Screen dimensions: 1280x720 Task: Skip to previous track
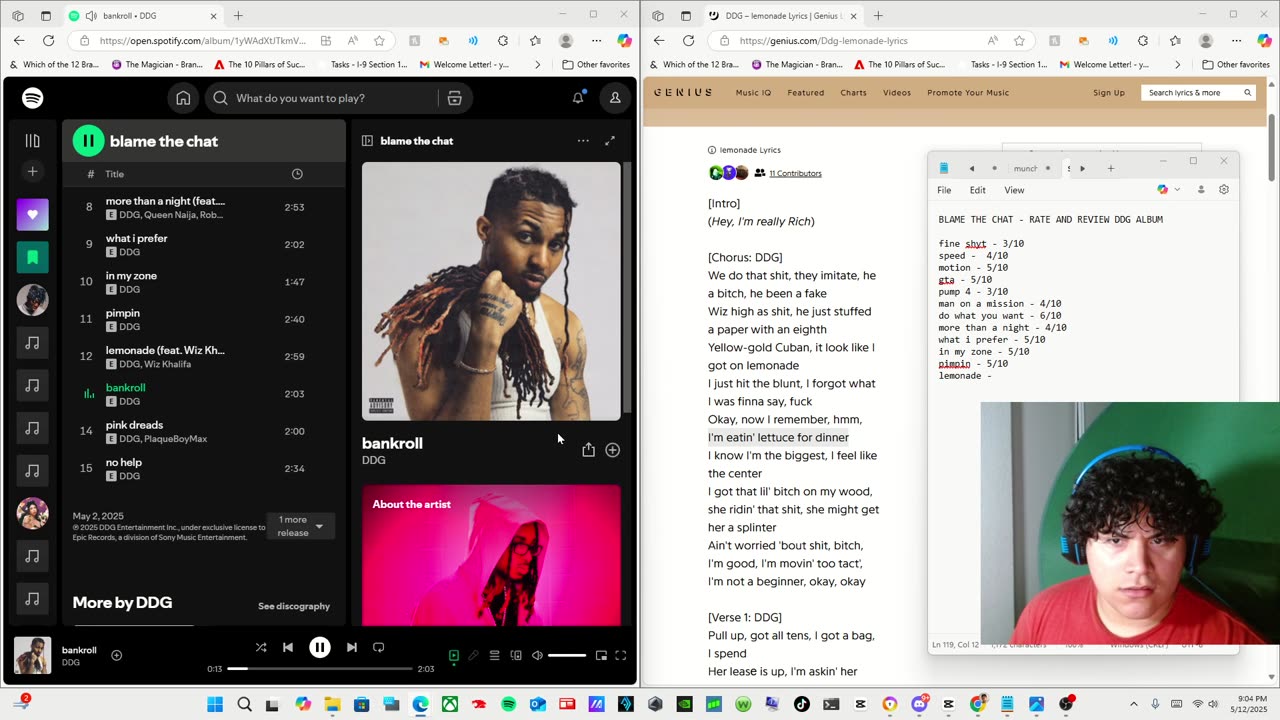point(288,647)
